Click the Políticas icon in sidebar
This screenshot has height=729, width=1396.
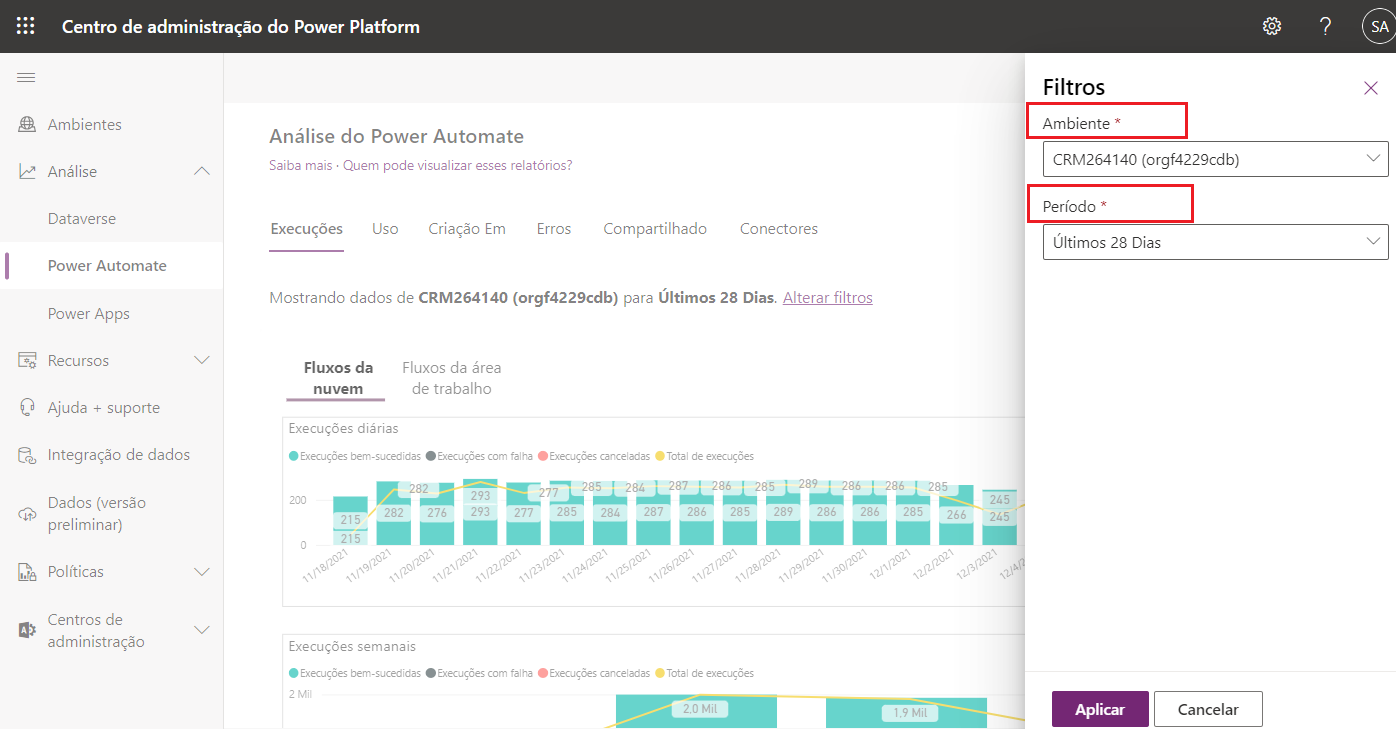coord(27,572)
